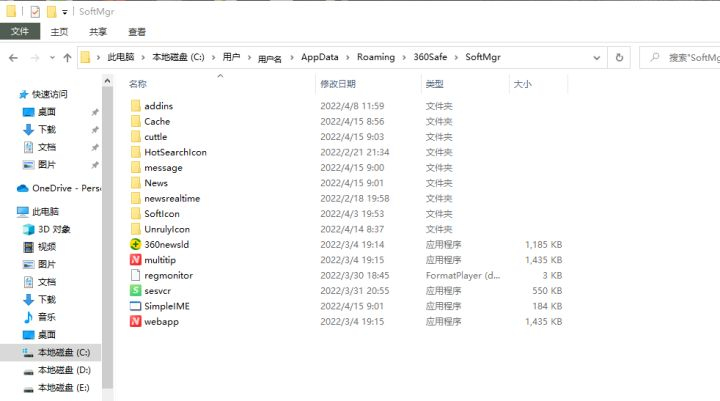Open the 文件 menu tab
Image resolution: width=720 pixels, height=401 pixels.
point(19,32)
